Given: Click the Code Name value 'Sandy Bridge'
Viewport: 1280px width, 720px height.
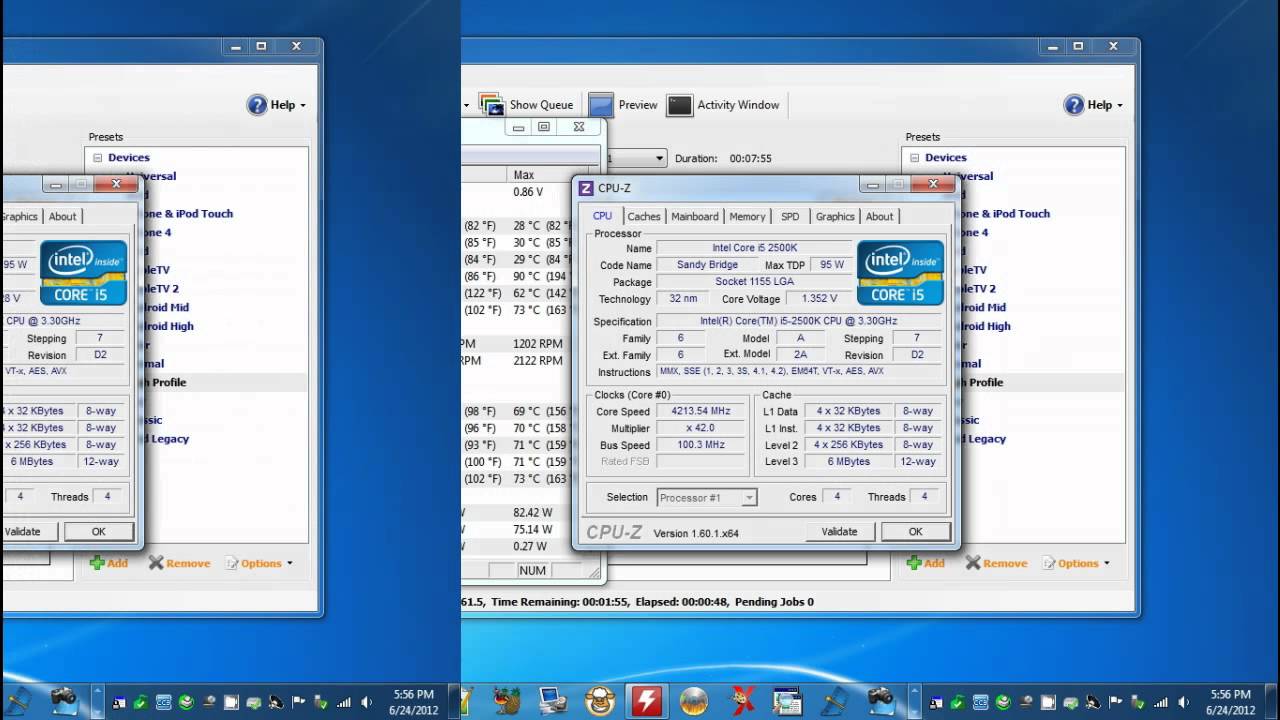Looking at the screenshot, I should (707, 265).
